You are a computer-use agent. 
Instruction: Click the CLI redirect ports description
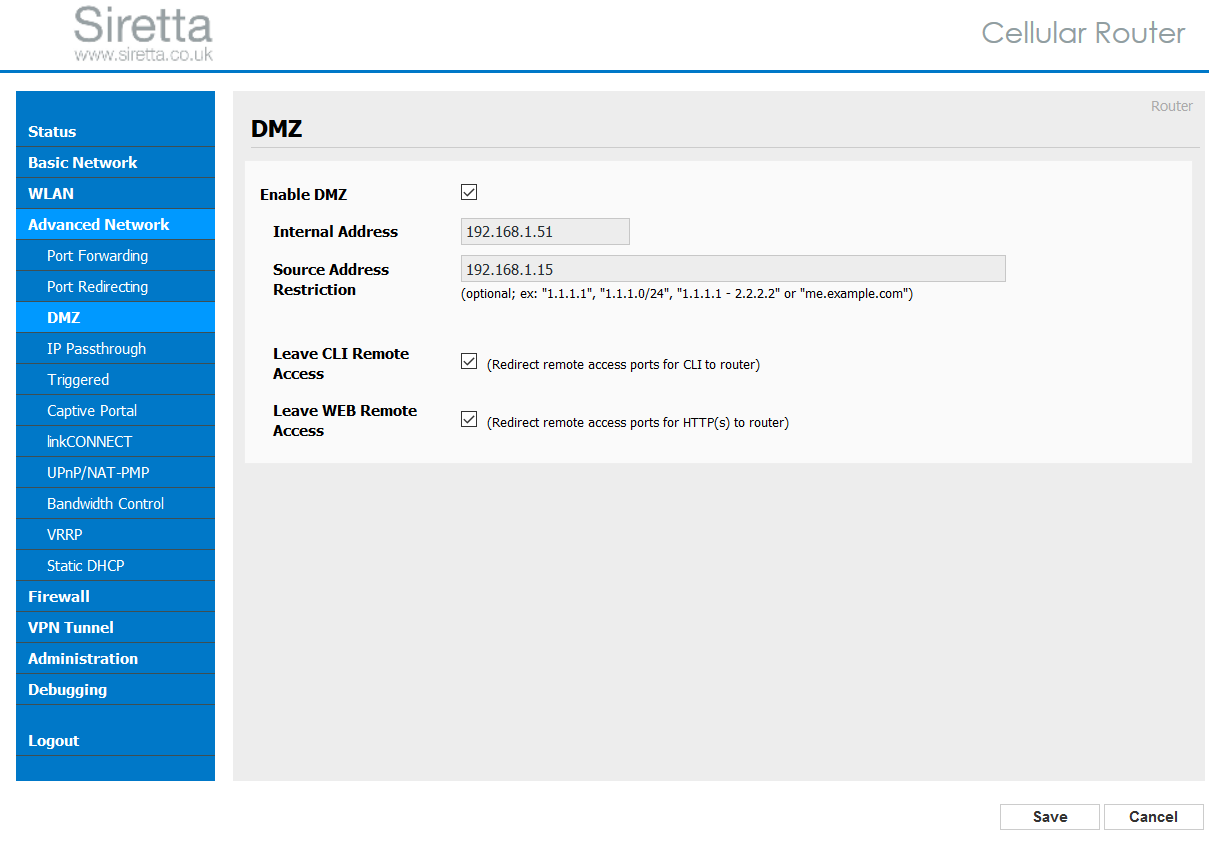click(623, 365)
